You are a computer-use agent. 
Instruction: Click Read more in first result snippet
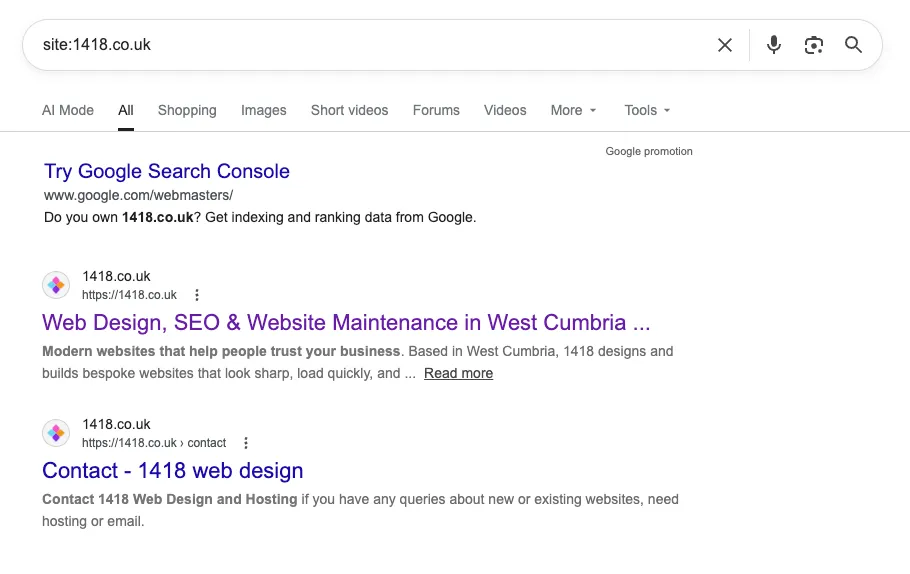coord(458,373)
